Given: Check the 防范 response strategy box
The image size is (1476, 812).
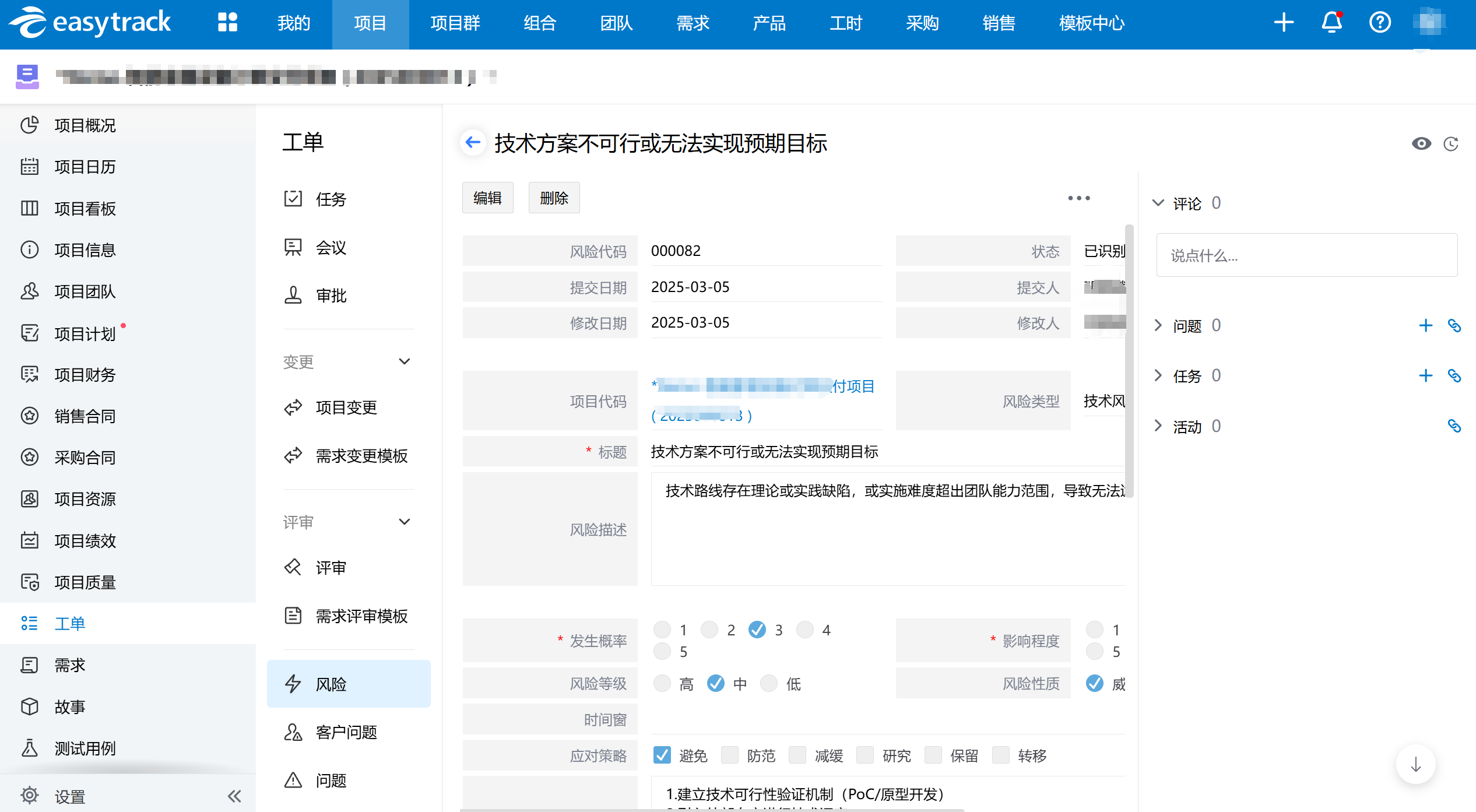Looking at the screenshot, I should [730, 755].
